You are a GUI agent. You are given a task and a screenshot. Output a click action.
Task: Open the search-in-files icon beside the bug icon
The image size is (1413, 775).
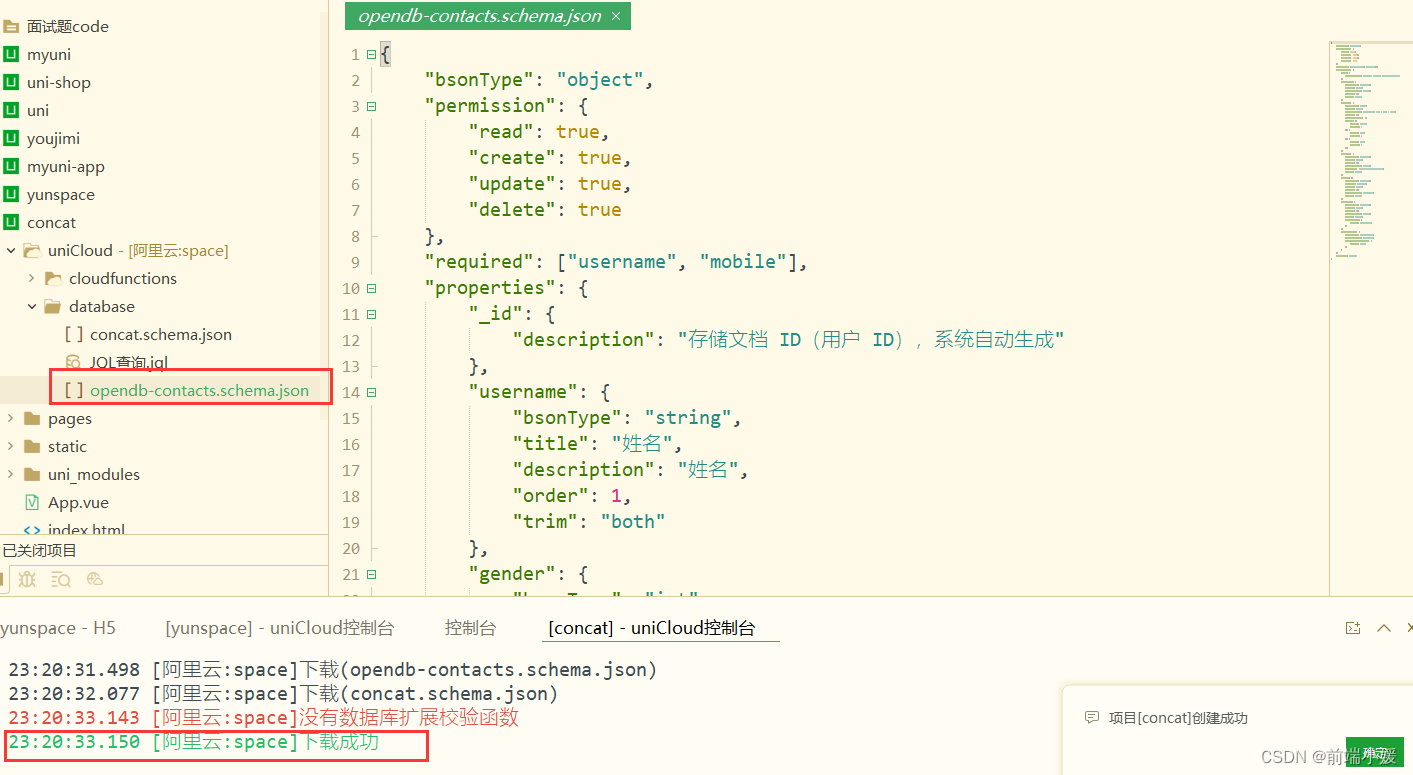pyautogui.click(x=61, y=579)
